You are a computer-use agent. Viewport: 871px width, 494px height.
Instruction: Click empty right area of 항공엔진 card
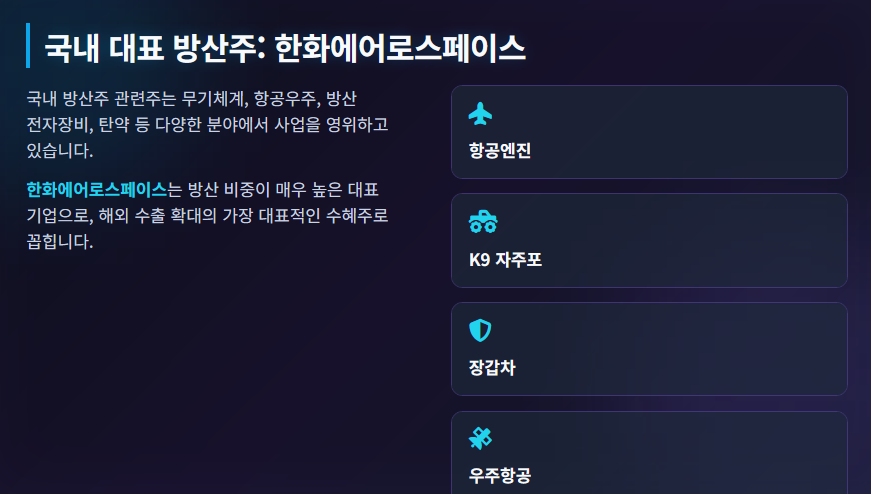[694, 132]
